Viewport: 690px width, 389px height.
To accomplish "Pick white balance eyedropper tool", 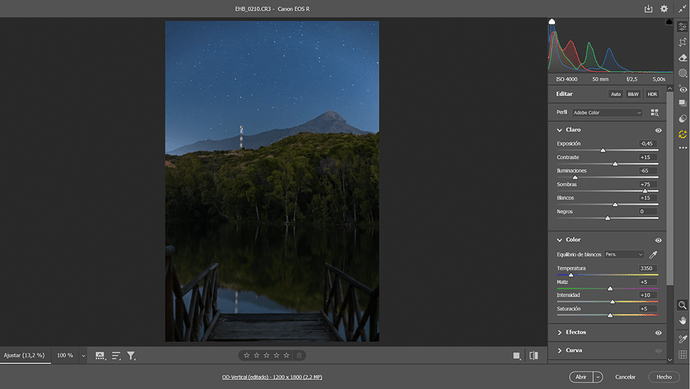I will 653,254.
